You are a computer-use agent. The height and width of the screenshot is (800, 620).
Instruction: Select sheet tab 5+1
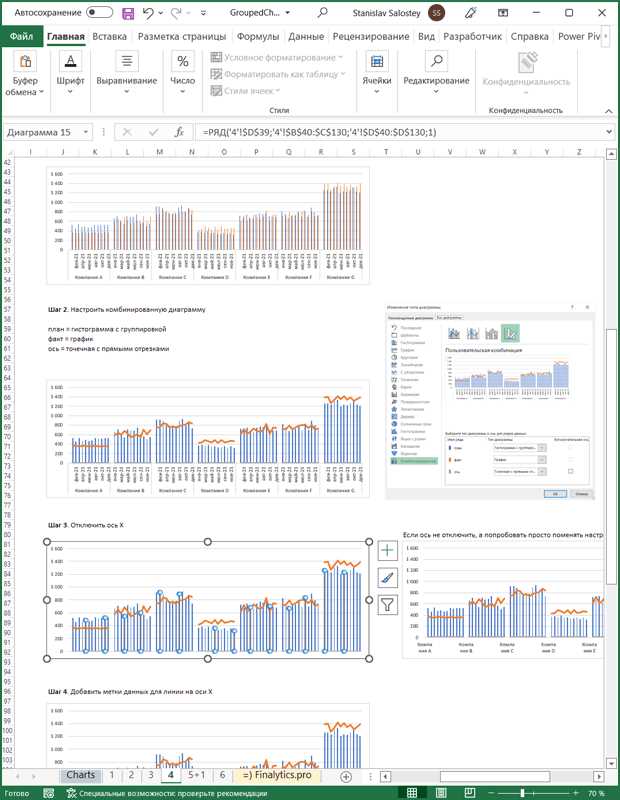(196, 775)
